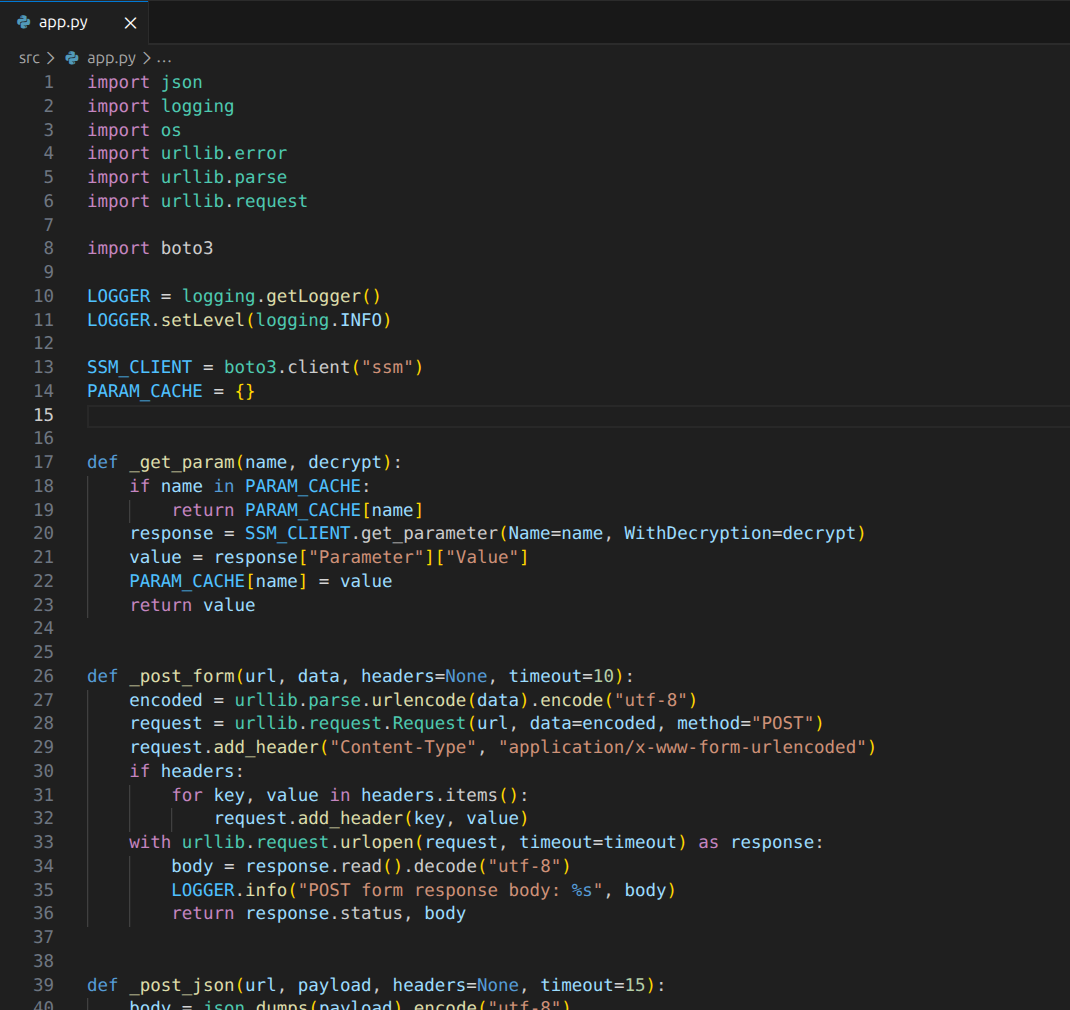
Task: Place cursor on empty line 15
Action: pyautogui.click(x=578, y=416)
